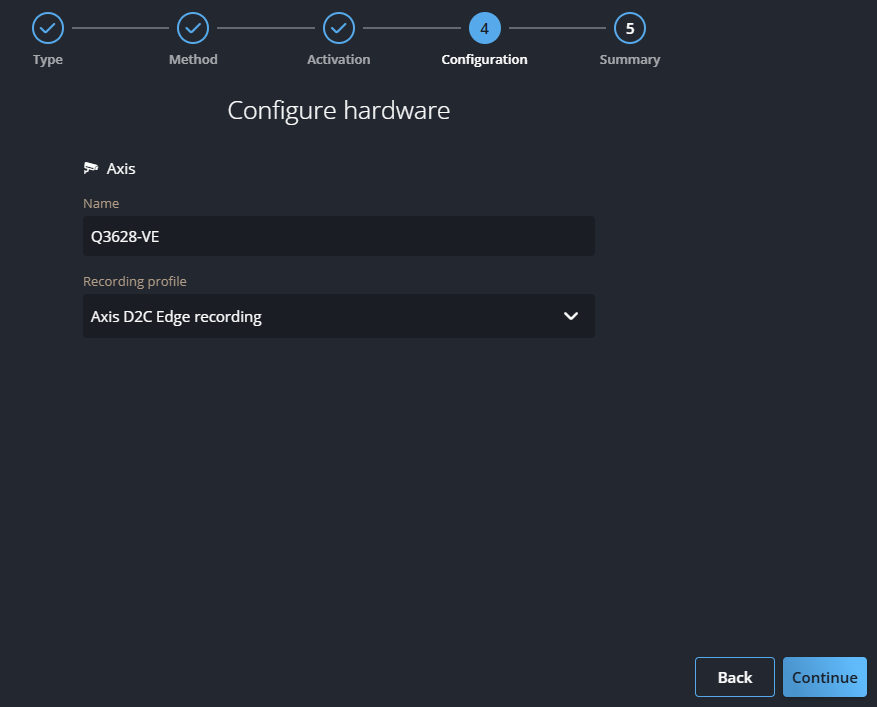
Task: Click the Configuration step label
Action: tap(484, 60)
